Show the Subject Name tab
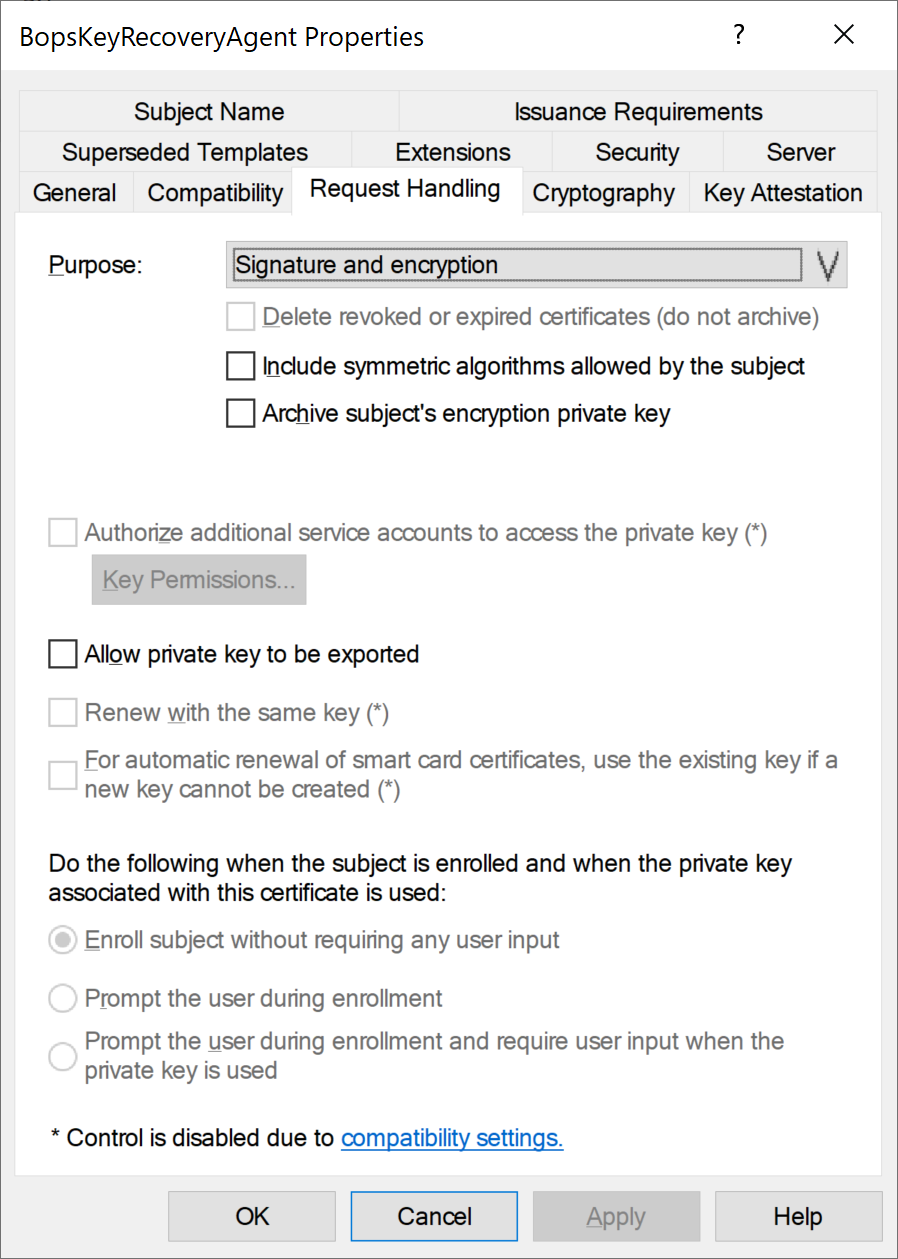 click(209, 112)
